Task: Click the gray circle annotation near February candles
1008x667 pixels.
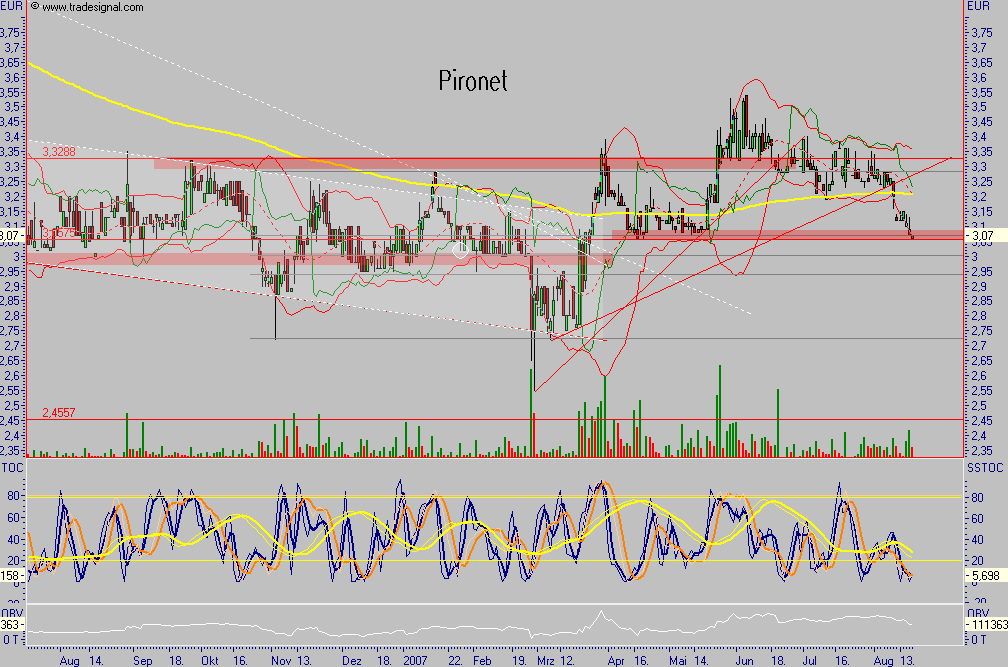Action: tap(460, 250)
